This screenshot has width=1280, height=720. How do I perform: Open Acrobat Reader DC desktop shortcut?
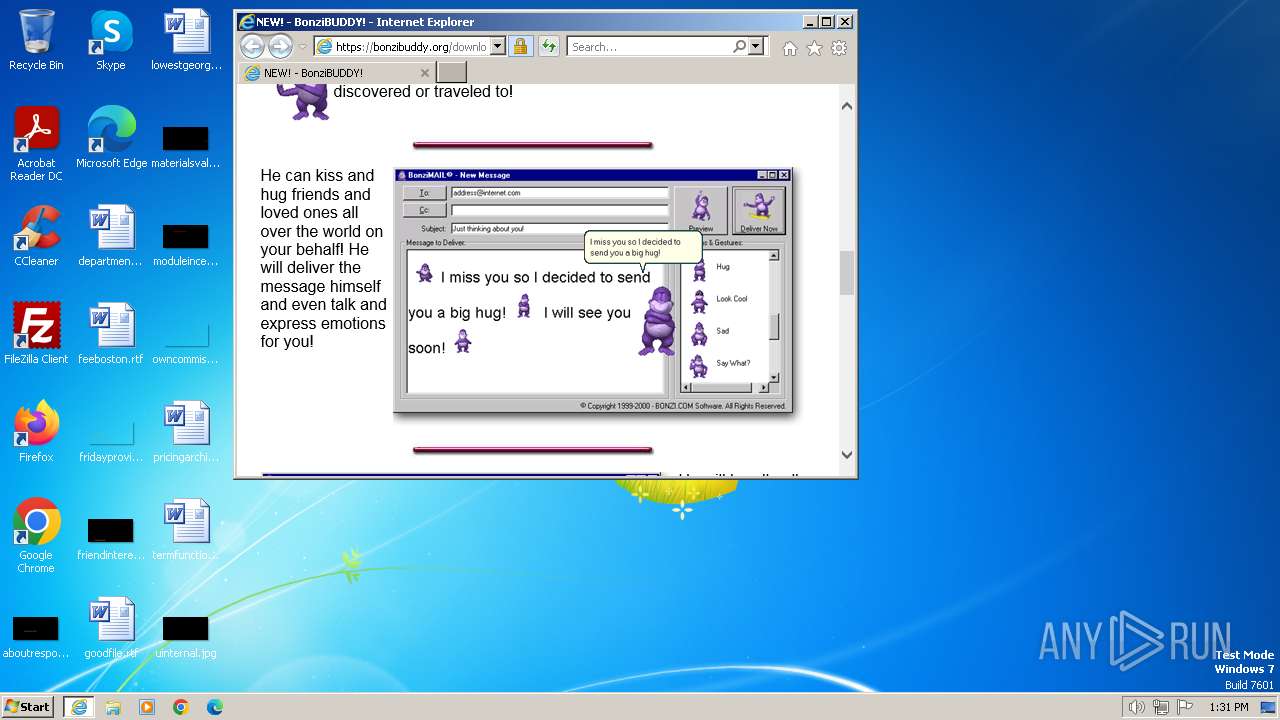[36, 144]
